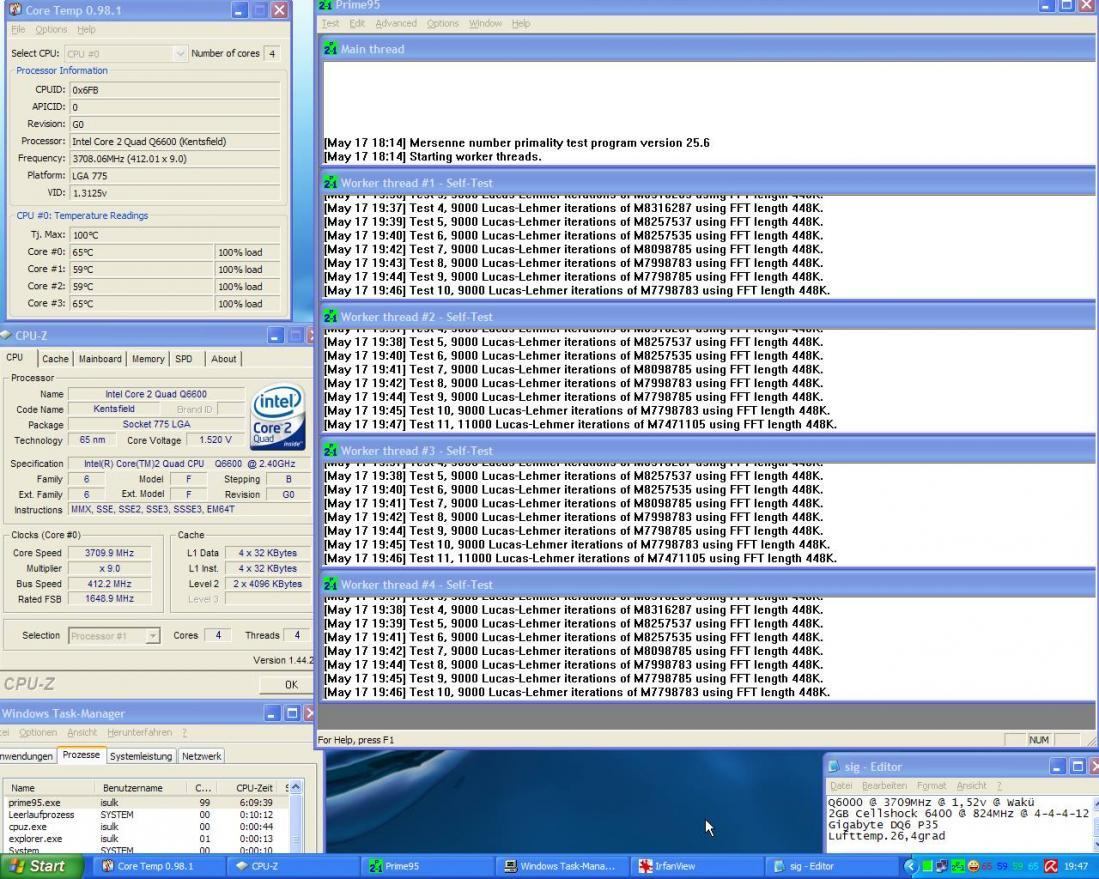Switch to CPU-Z Mainboard tab
1099x879 pixels.
tap(100, 359)
